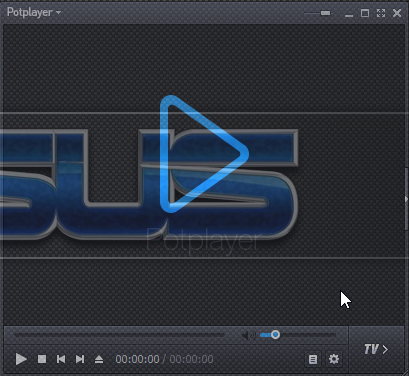Open the Potplayer main menu dropdown
The height and width of the screenshot is (376, 409).
[34, 12]
